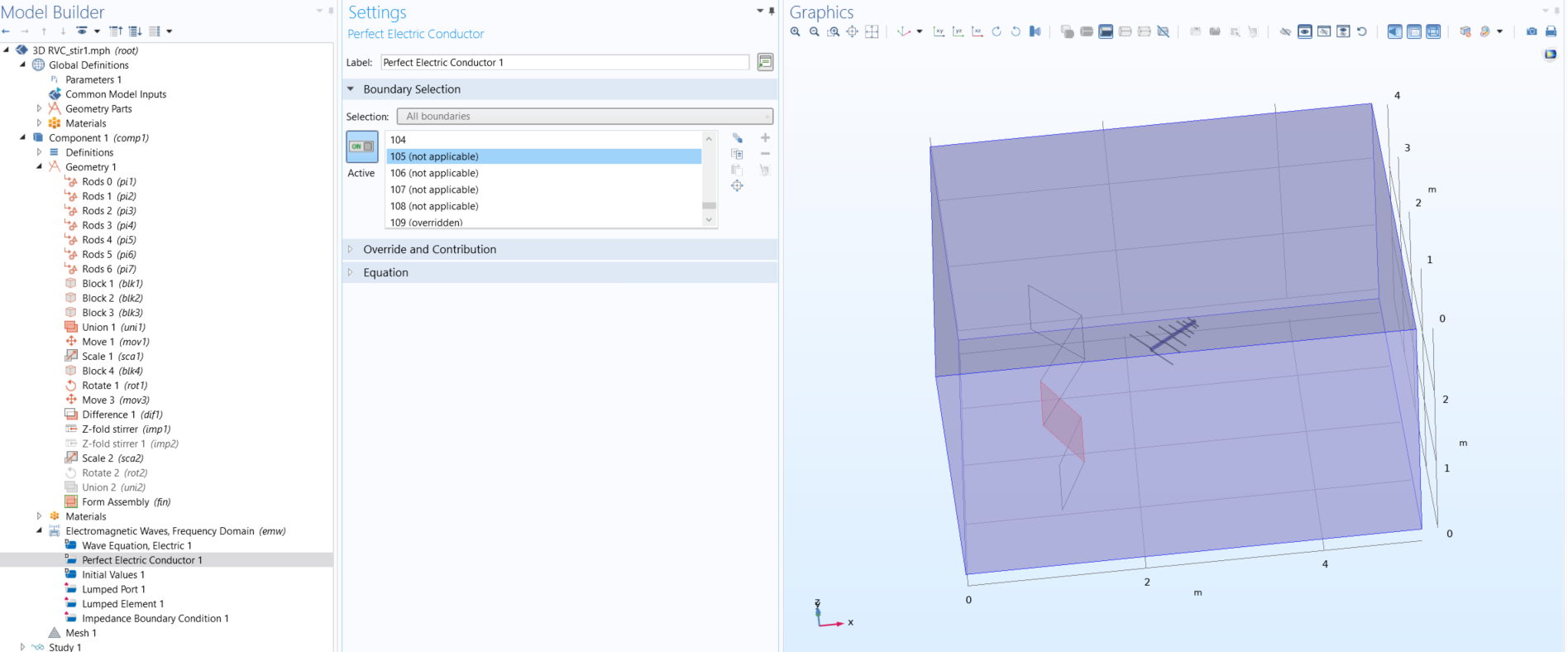The image size is (1568, 652).
Task: Click the Zoom In icon in Graphics toolbar
Action: click(x=795, y=31)
